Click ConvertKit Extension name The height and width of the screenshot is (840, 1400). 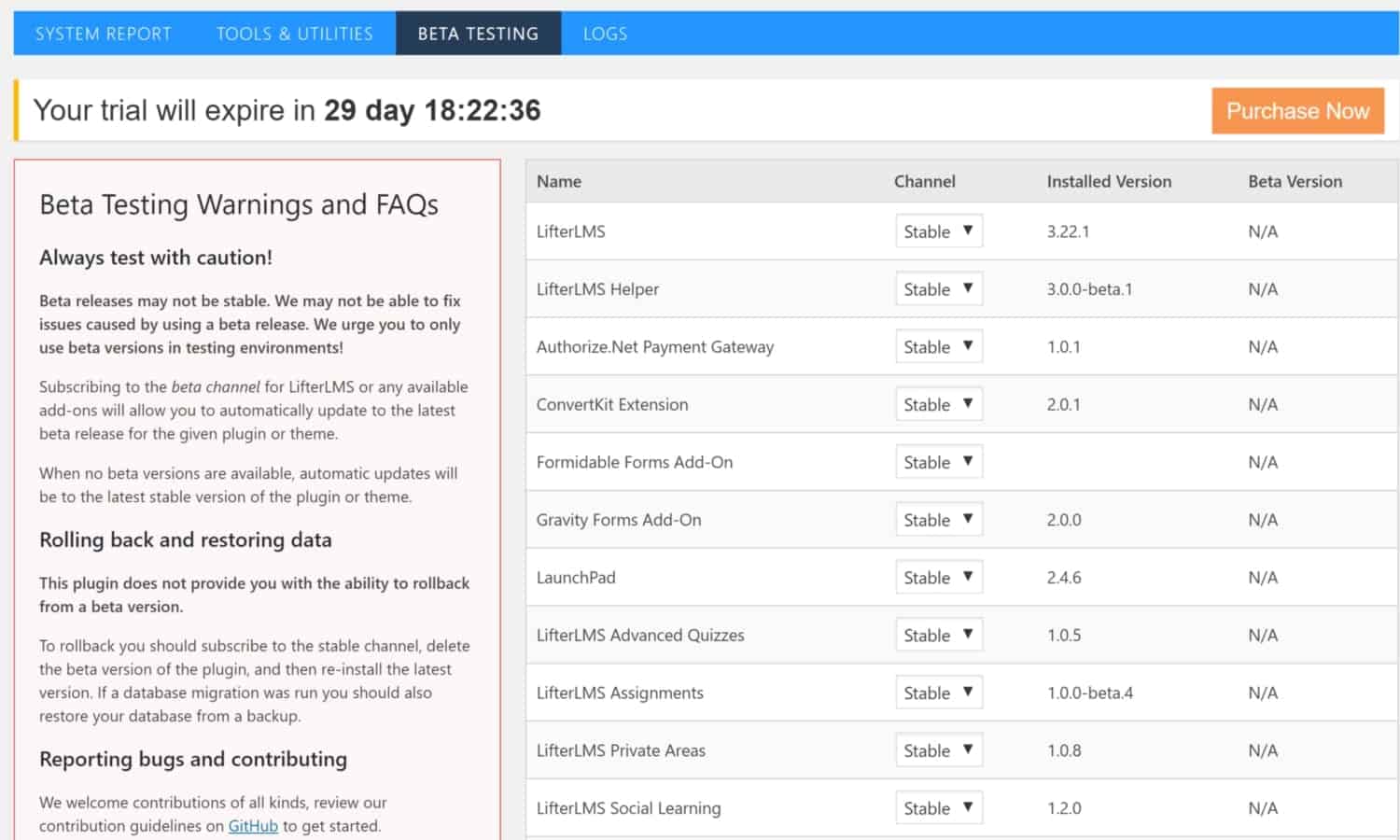[x=612, y=405]
